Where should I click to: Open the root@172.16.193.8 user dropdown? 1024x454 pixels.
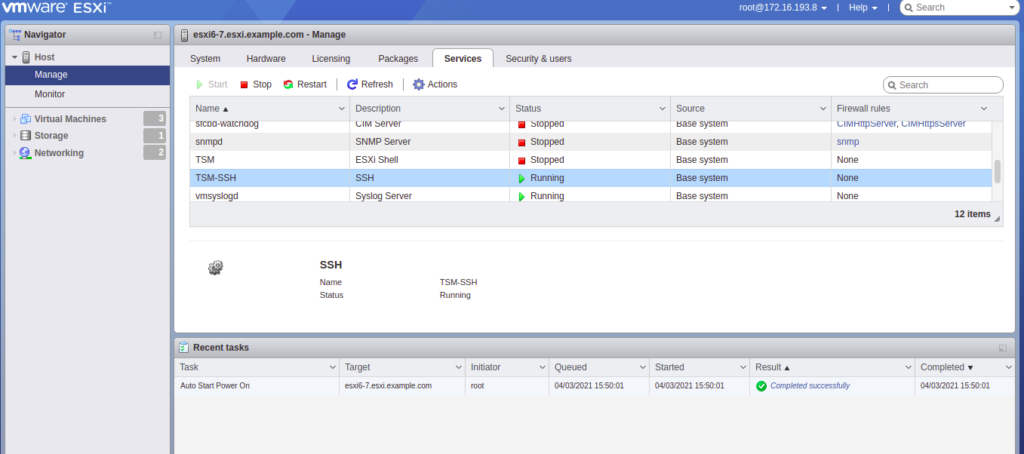pyautogui.click(x=784, y=8)
